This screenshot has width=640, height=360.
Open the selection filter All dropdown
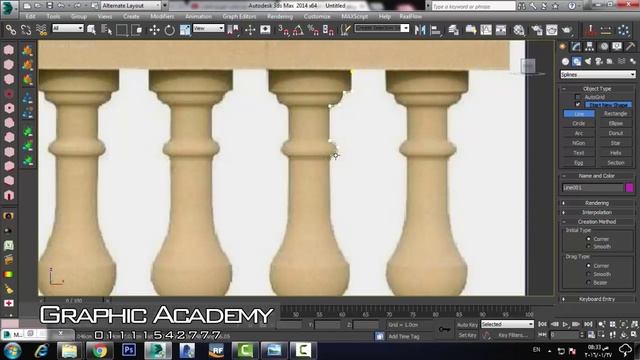(x=68, y=28)
